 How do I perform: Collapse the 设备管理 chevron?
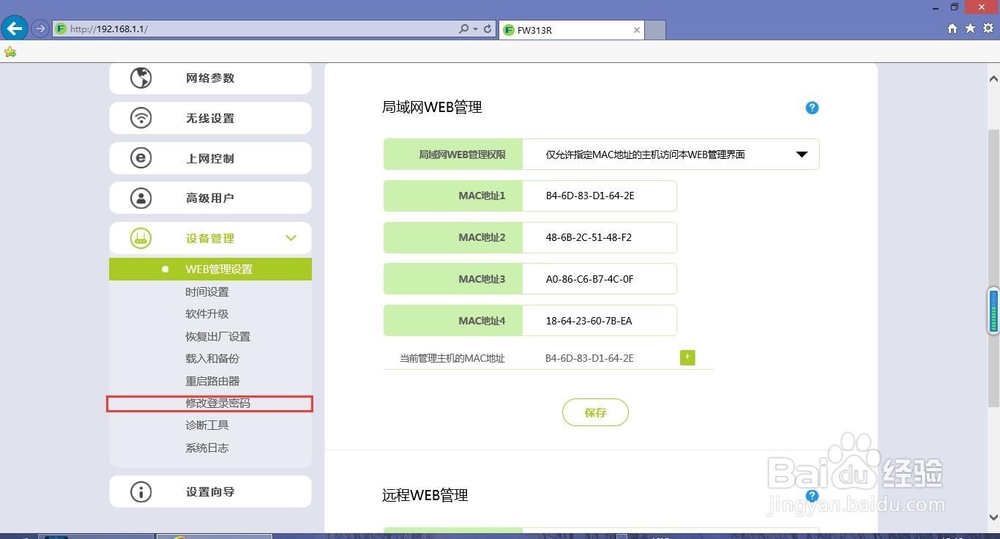pyautogui.click(x=291, y=238)
